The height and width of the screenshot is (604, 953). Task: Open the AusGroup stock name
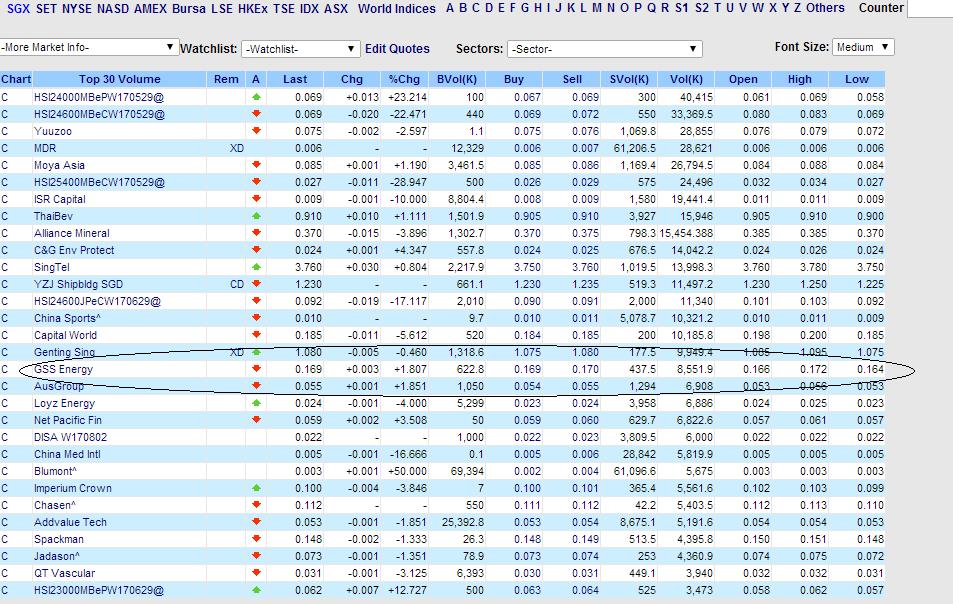click(59, 386)
